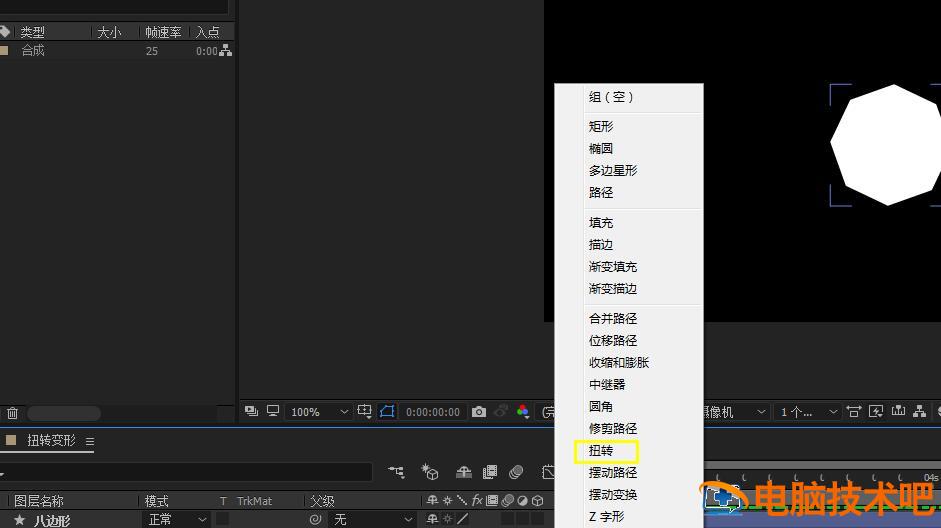Choose 多边星形 in the context menu

(612, 171)
